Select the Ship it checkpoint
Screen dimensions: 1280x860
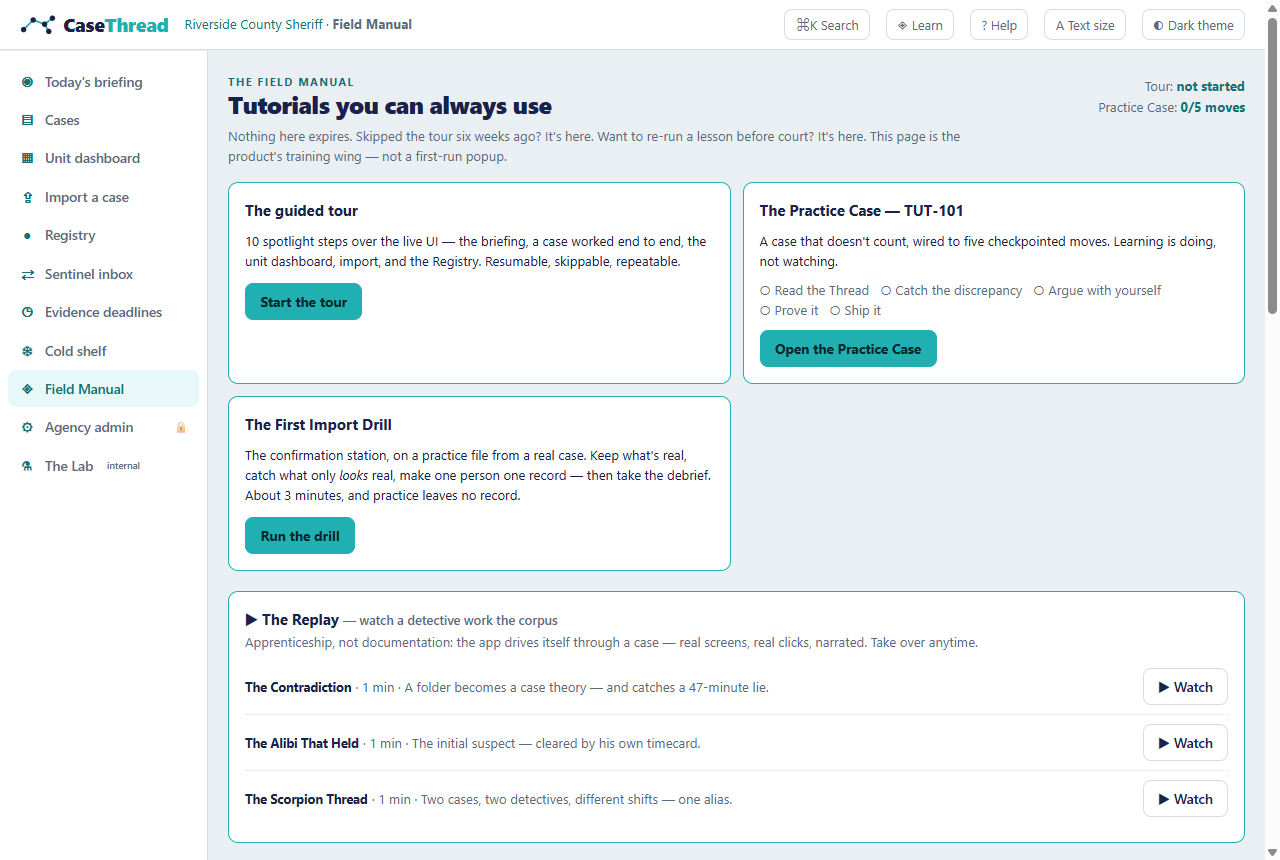click(855, 310)
